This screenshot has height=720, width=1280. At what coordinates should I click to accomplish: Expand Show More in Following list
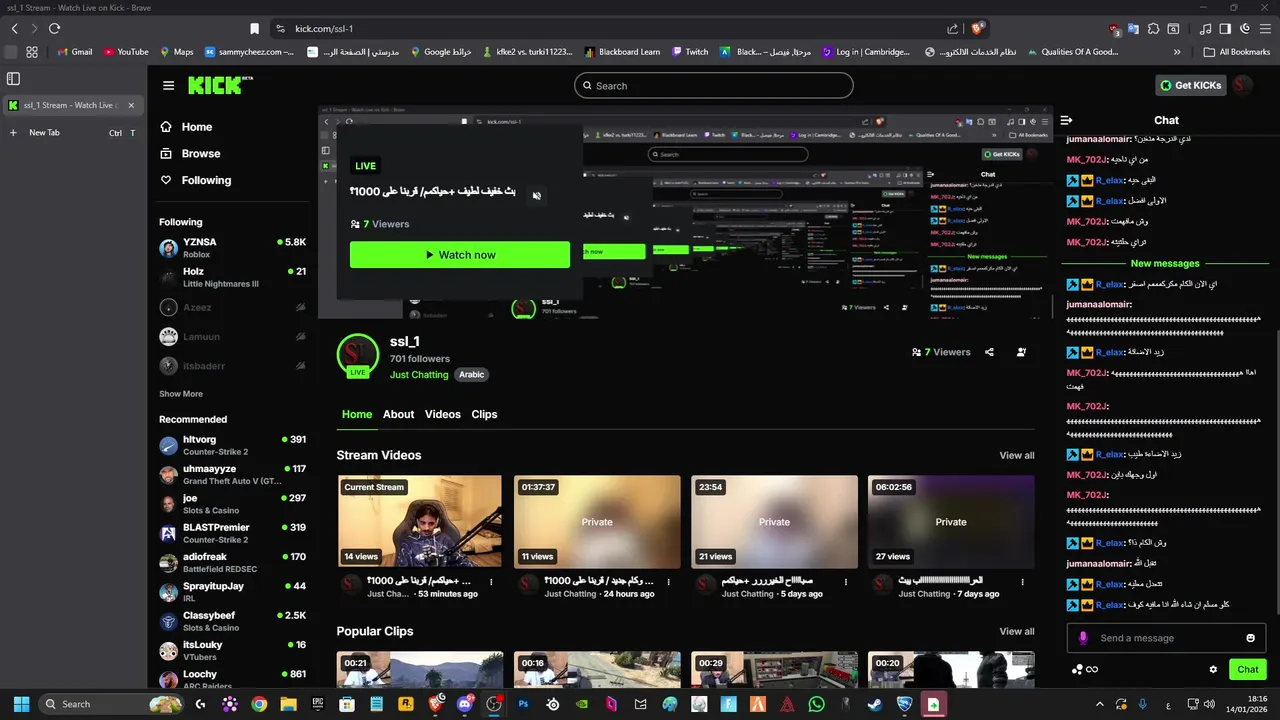[x=181, y=394]
